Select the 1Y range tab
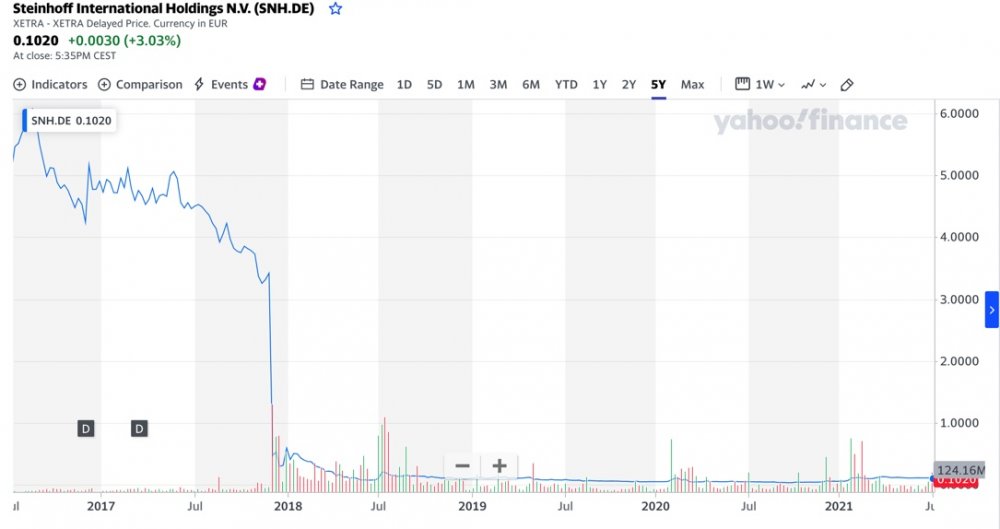Image resolution: width=1000 pixels, height=529 pixels. click(x=599, y=84)
